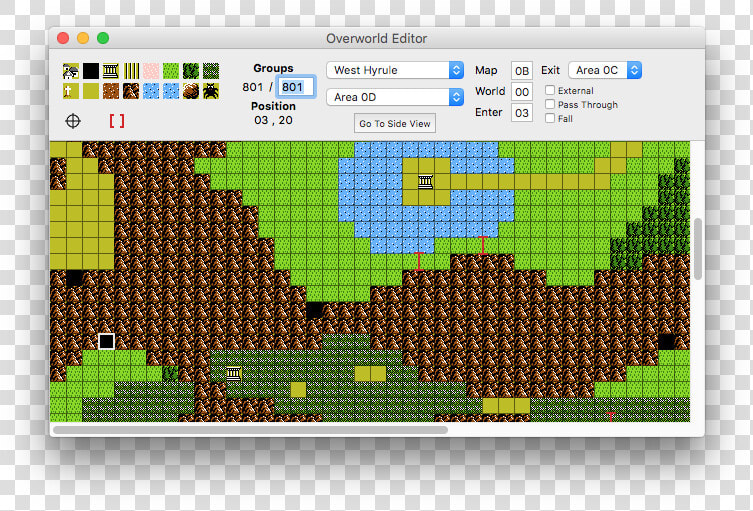Open the Exit Area 0C dropdown

pos(605,70)
